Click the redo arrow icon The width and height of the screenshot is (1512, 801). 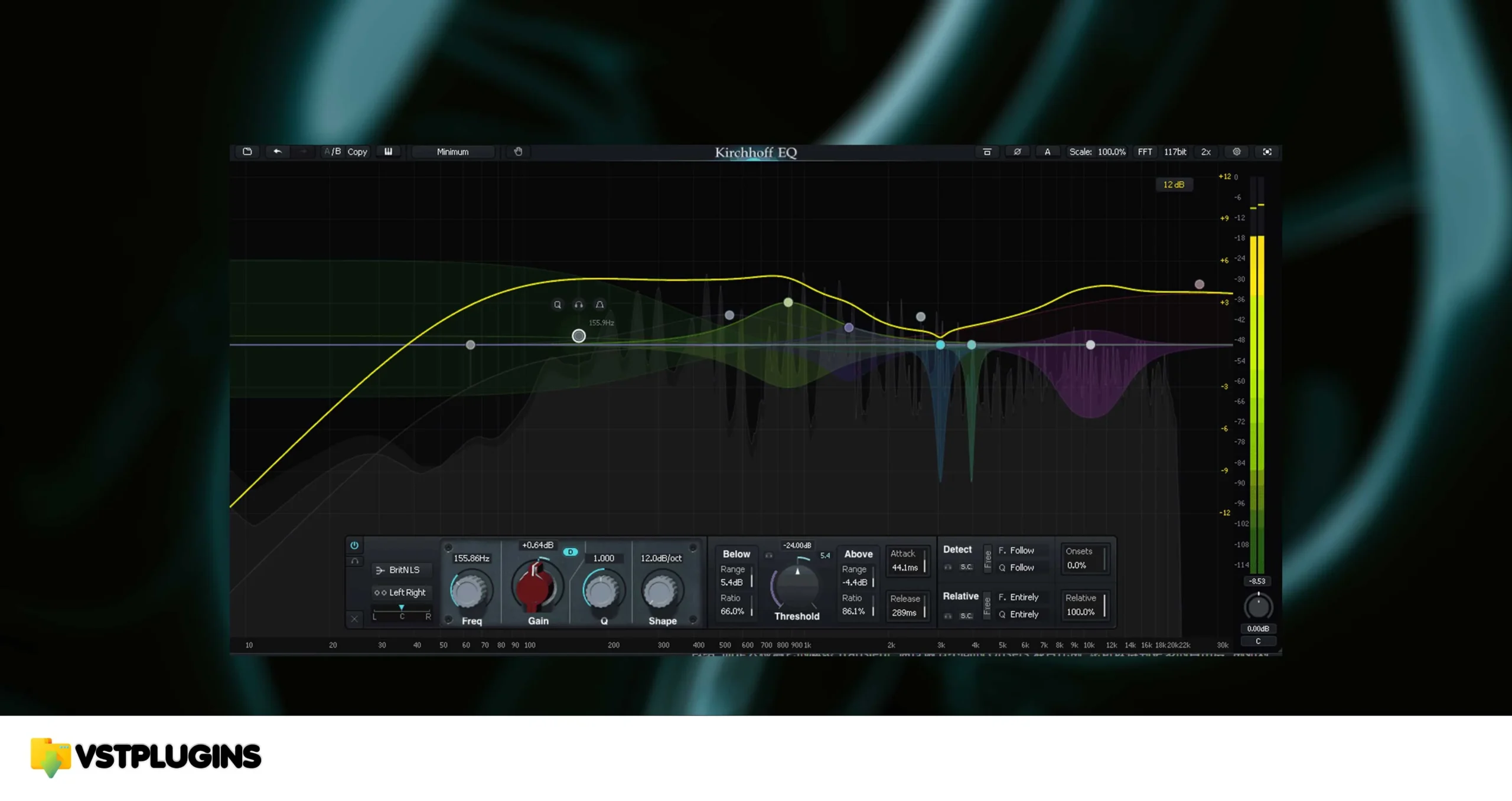(304, 152)
